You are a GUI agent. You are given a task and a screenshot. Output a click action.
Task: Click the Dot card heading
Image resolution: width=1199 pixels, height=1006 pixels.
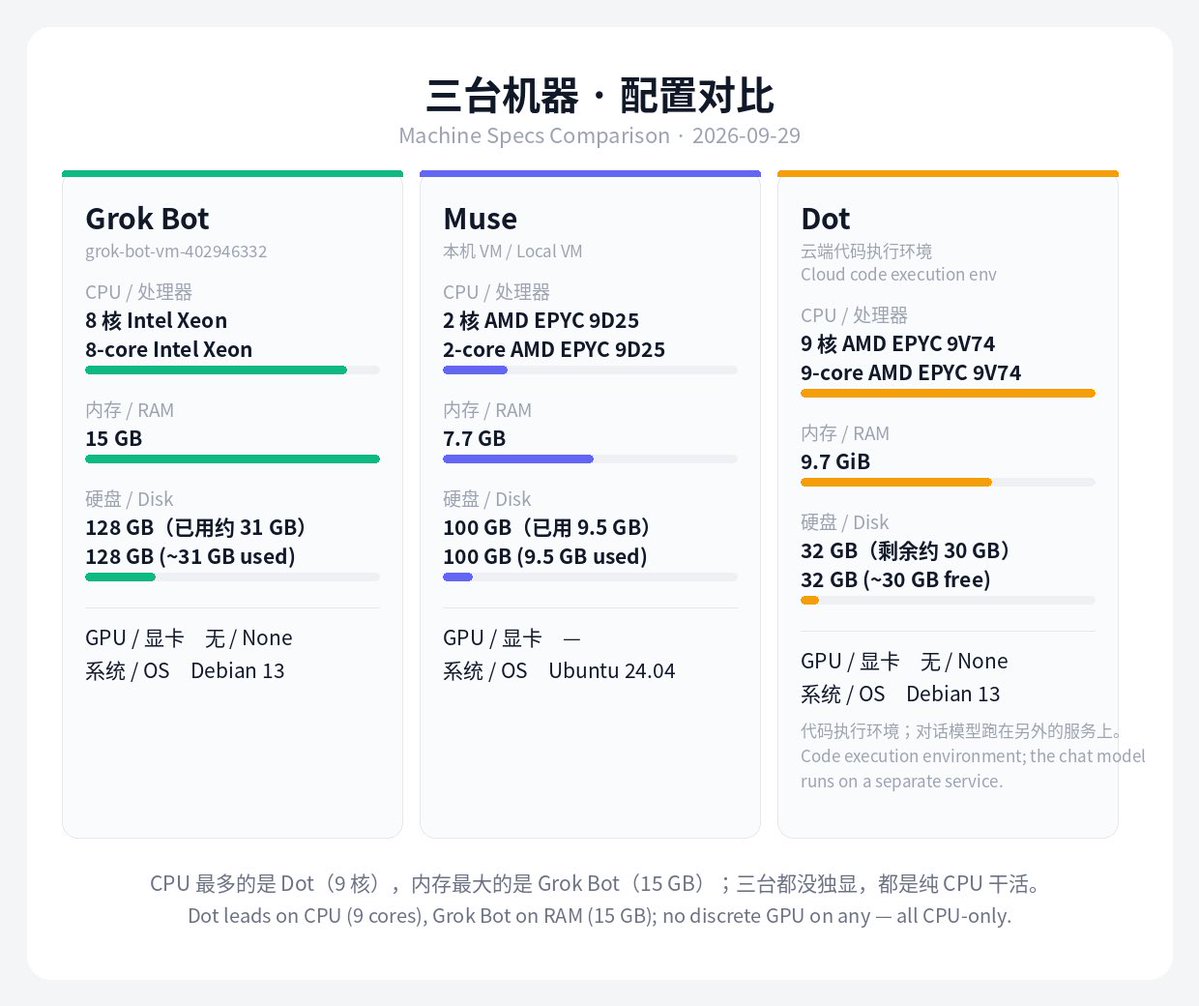tap(825, 219)
